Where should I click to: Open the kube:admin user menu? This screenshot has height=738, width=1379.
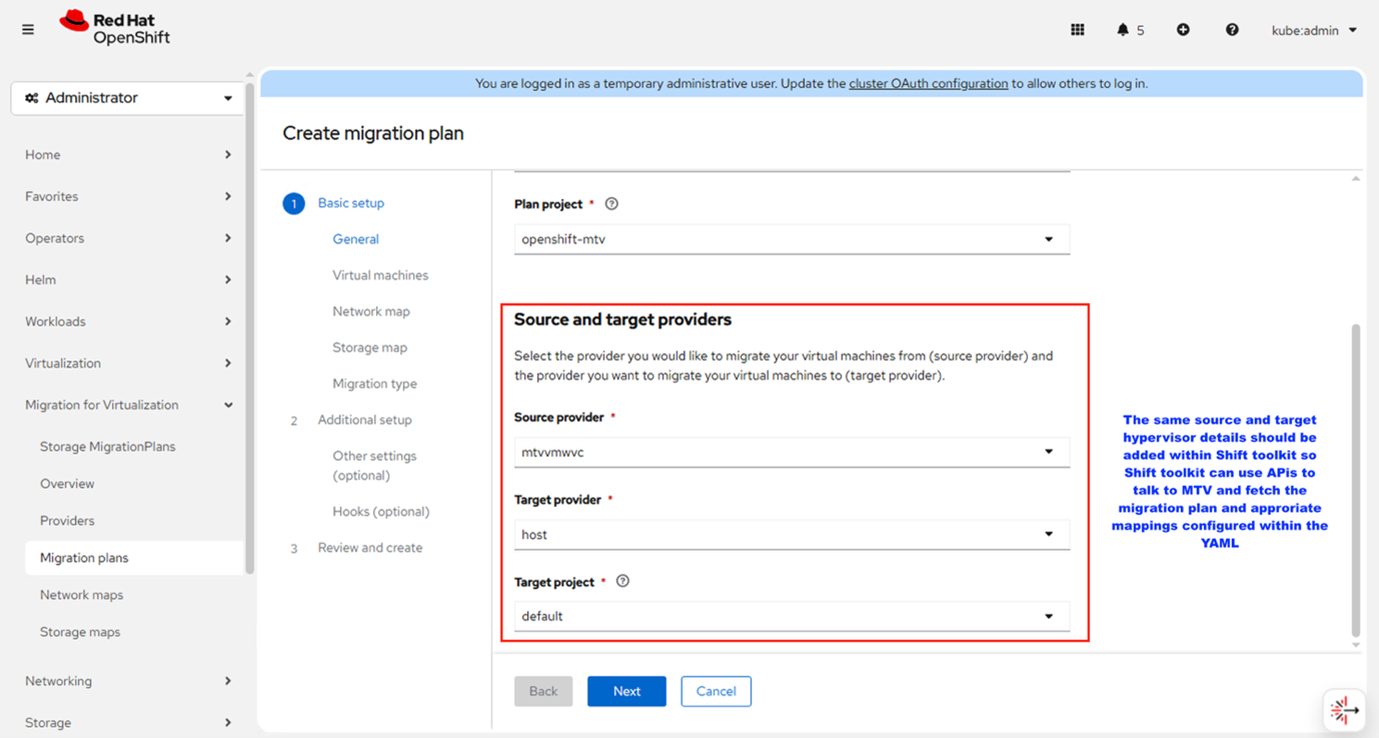click(x=1314, y=30)
